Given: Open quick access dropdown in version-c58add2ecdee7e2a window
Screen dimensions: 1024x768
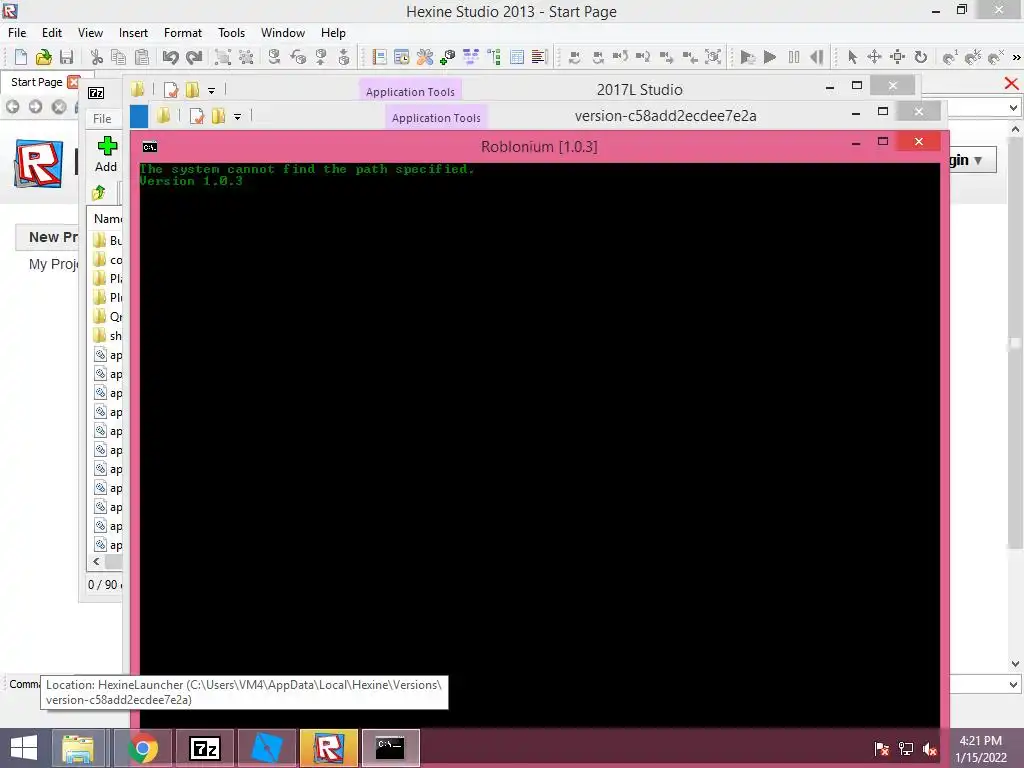Looking at the screenshot, I should click(237, 117).
